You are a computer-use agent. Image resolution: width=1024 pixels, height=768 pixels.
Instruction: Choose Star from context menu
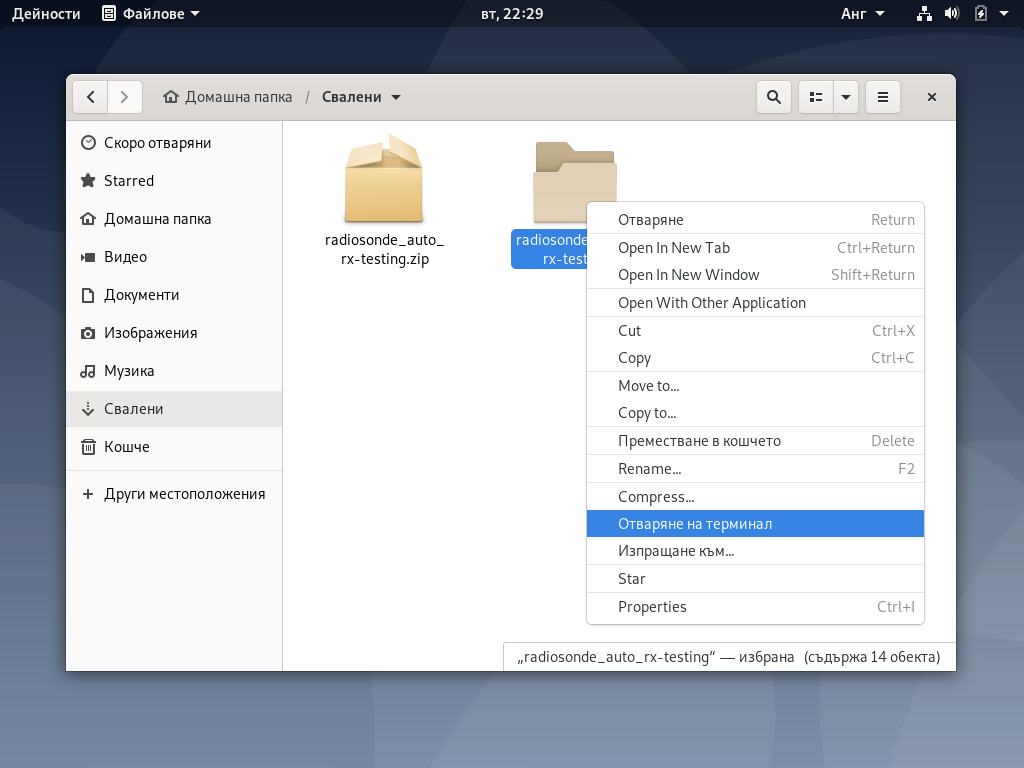point(756,579)
